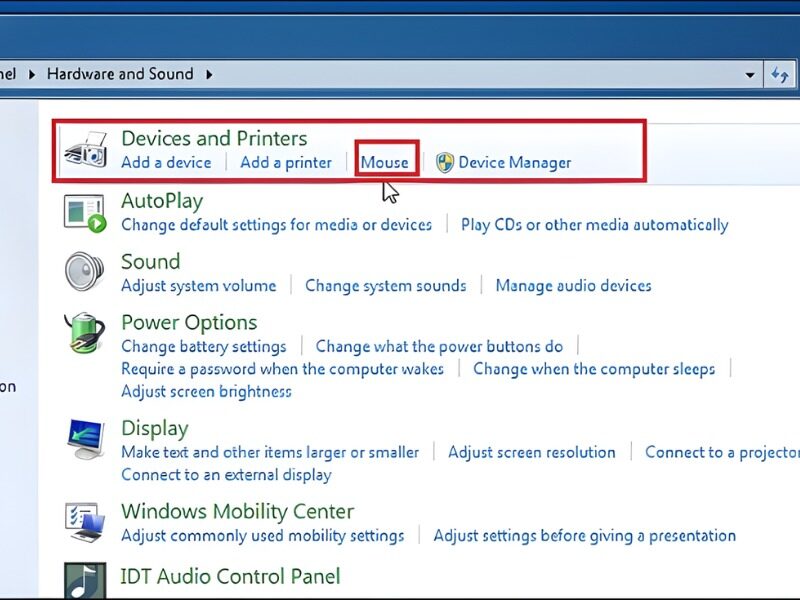This screenshot has width=800, height=600.
Task: Open Adjust system volume link
Action: point(198,286)
